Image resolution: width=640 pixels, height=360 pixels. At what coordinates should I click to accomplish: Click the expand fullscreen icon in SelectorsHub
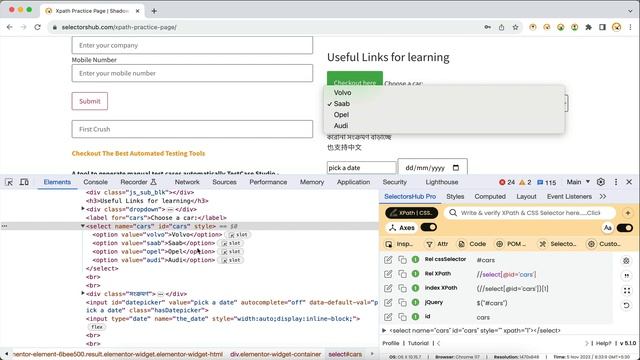click(627, 291)
